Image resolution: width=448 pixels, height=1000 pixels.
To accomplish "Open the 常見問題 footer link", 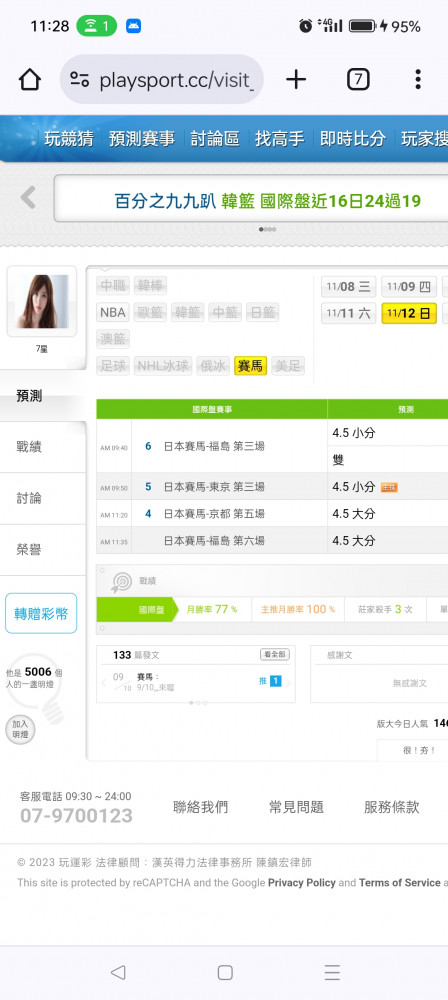I will pos(296,807).
